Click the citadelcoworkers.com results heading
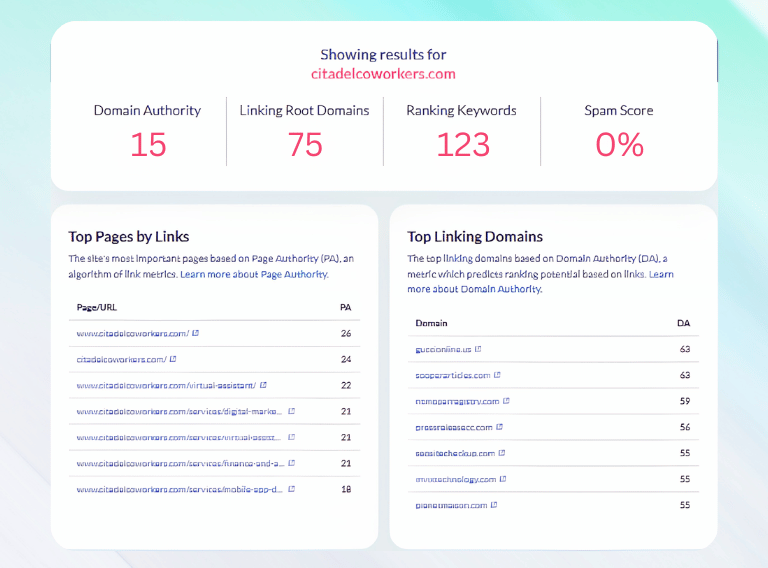This screenshot has height=568, width=768. 383,74
